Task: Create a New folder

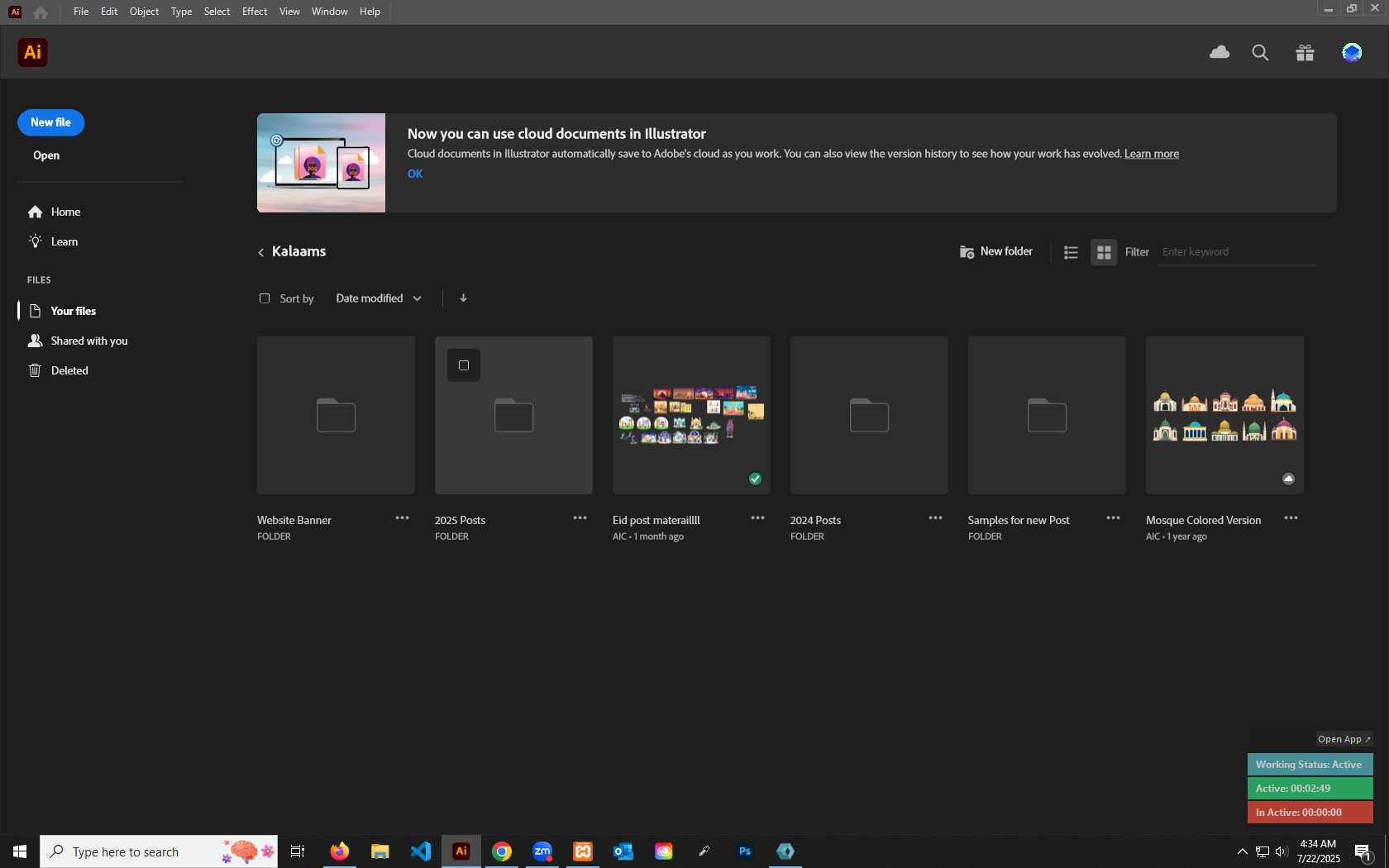Action: (x=995, y=251)
